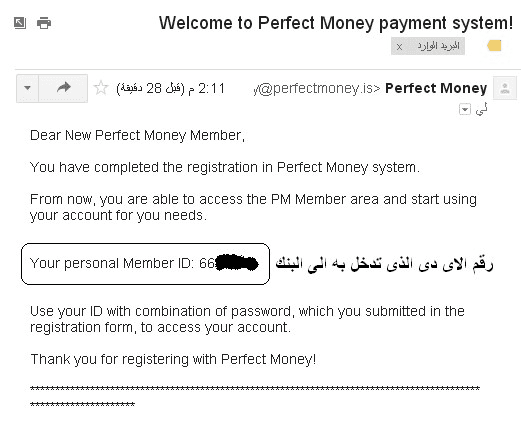Show details with the arrow beside لي
This screenshot has height=427, width=521.
[x=465, y=109]
